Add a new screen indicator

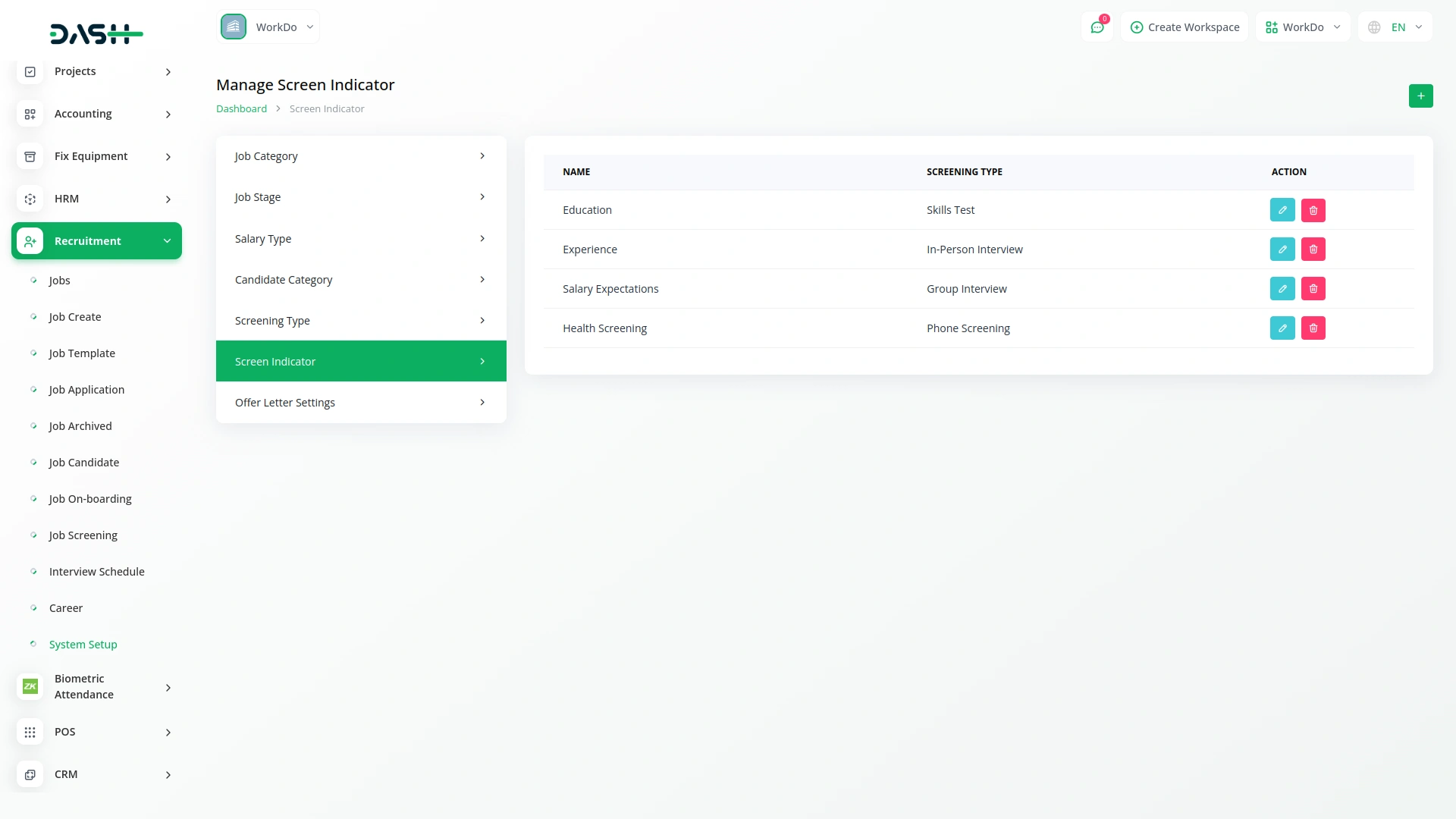click(1420, 96)
